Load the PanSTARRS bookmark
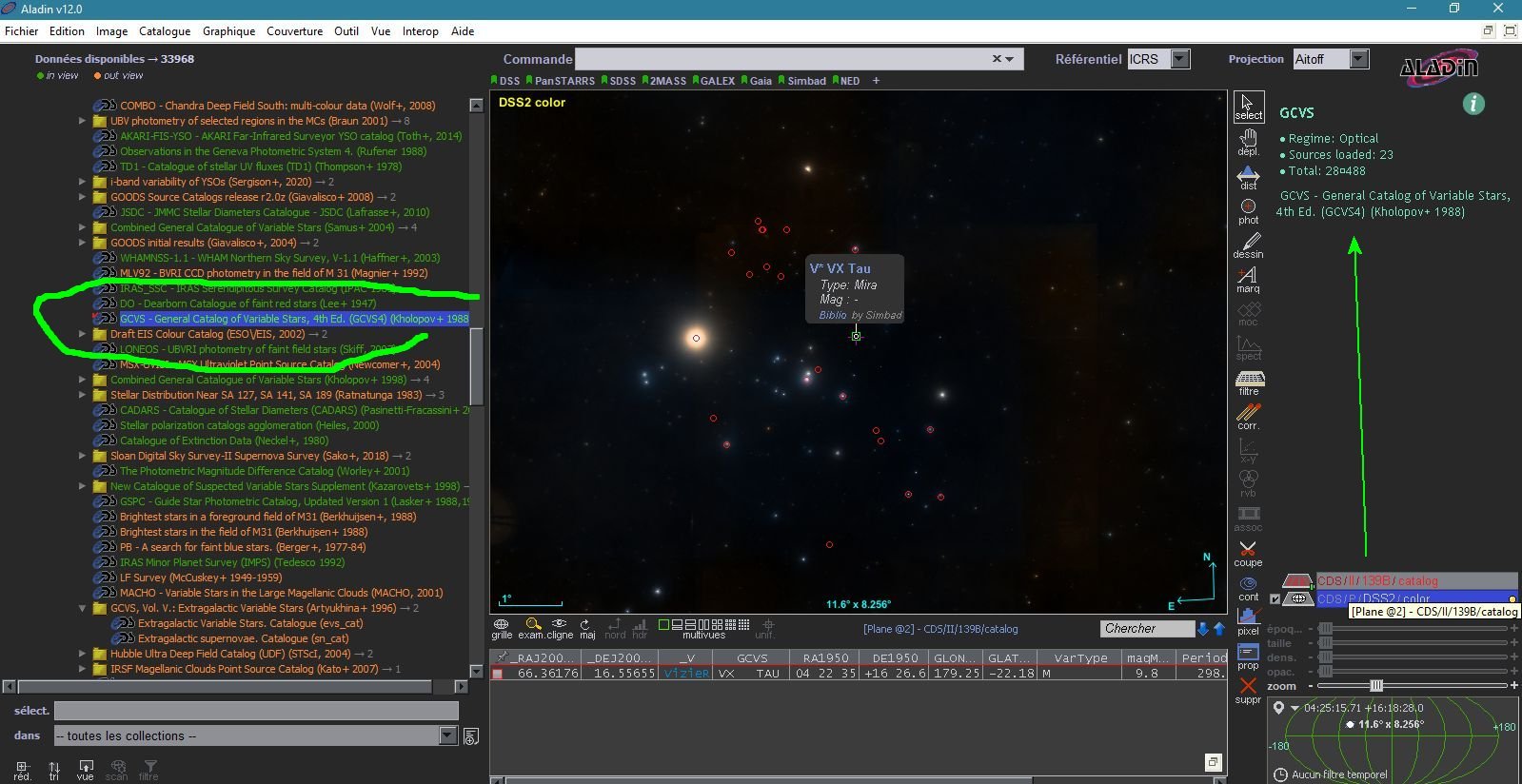This screenshot has height=784, width=1522. click(562, 81)
